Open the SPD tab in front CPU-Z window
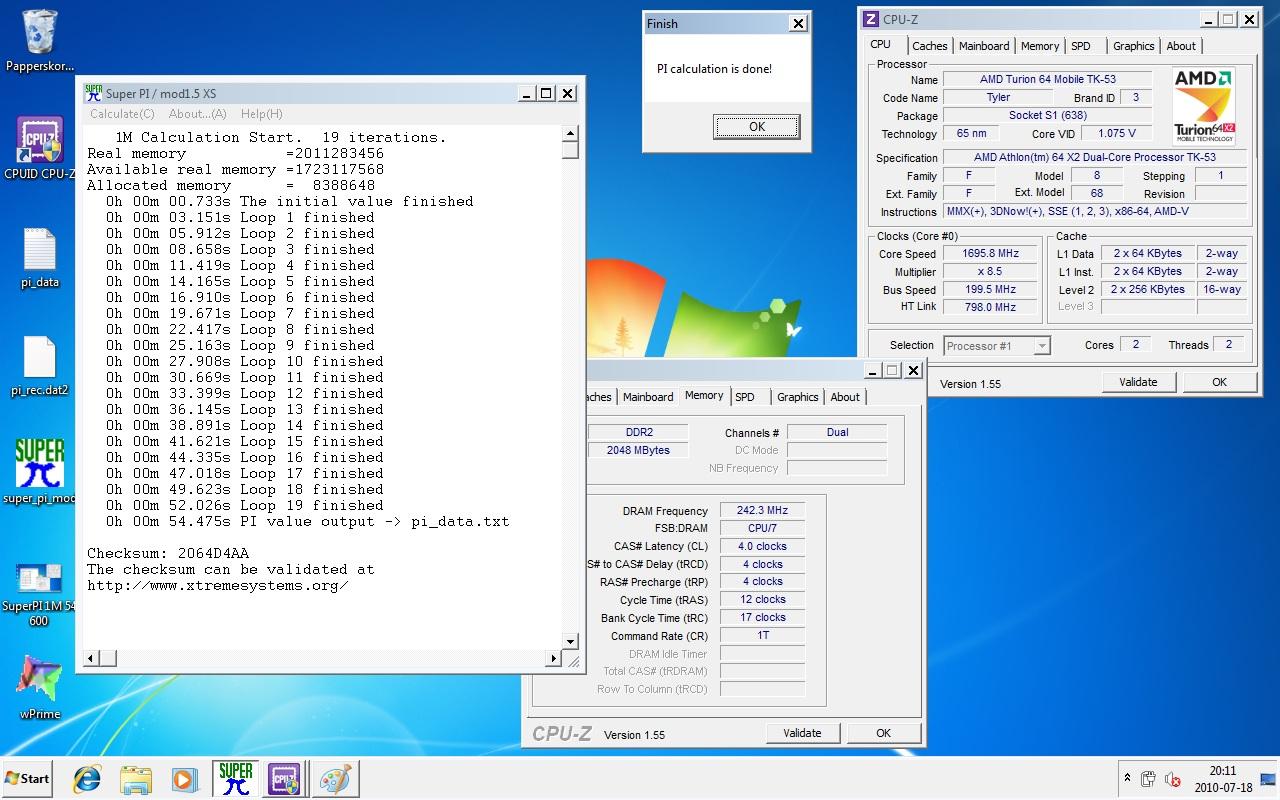 [1081, 46]
